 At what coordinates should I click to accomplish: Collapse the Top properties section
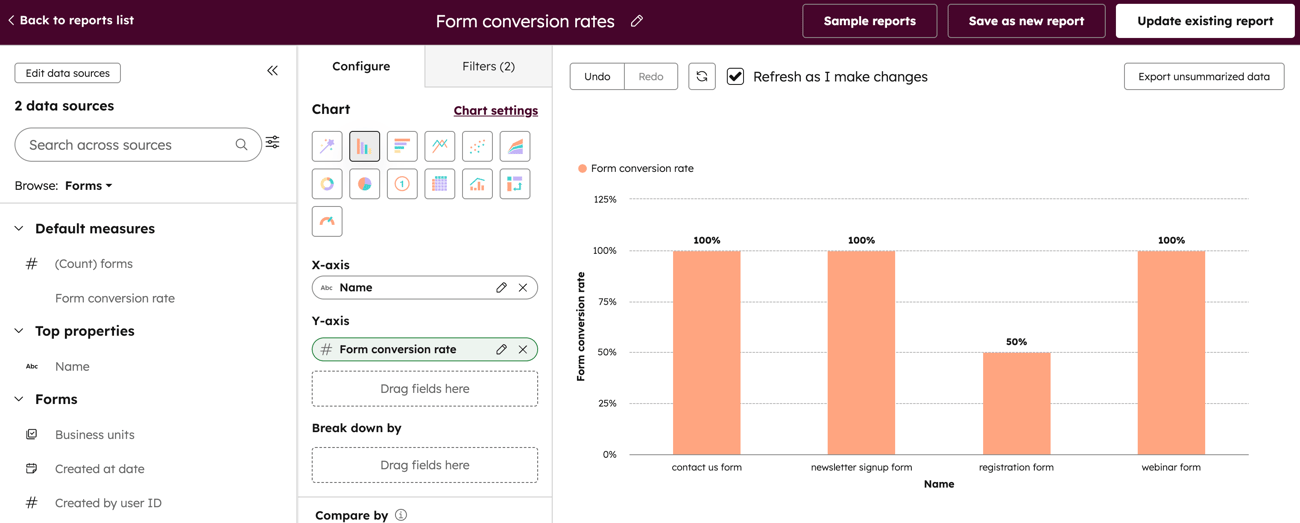(19, 331)
